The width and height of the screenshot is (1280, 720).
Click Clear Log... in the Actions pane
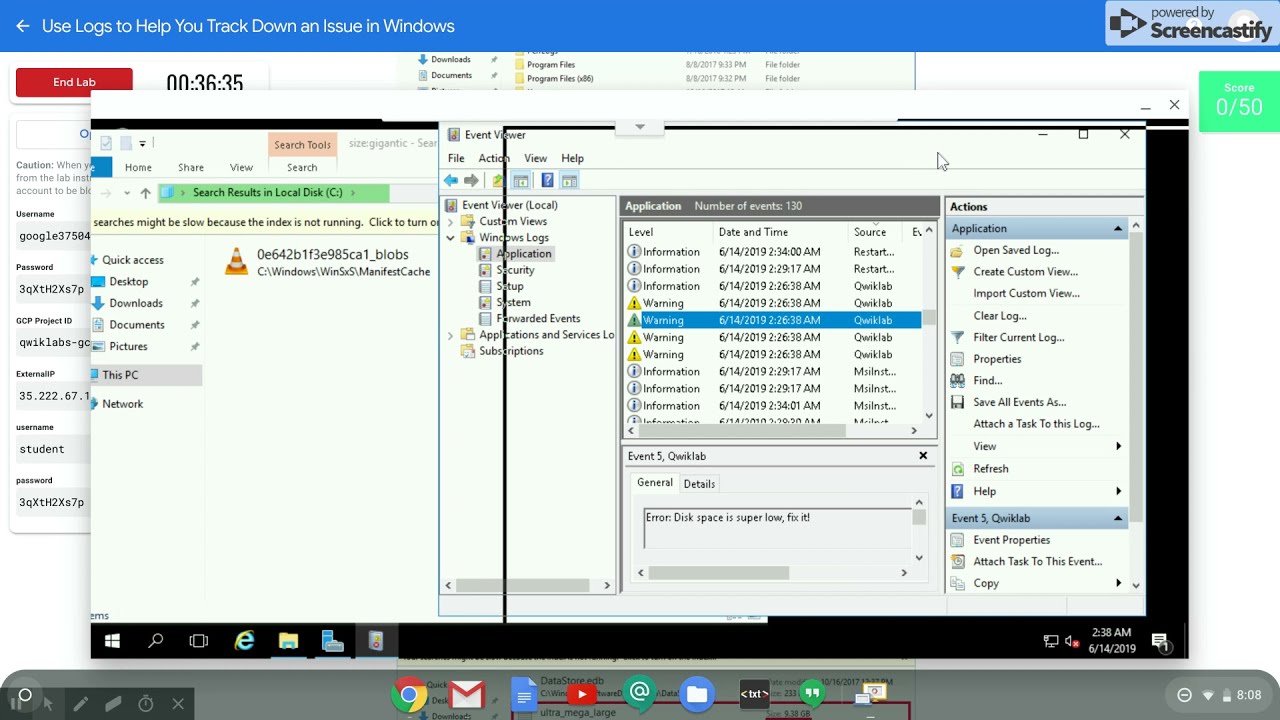click(999, 316)
